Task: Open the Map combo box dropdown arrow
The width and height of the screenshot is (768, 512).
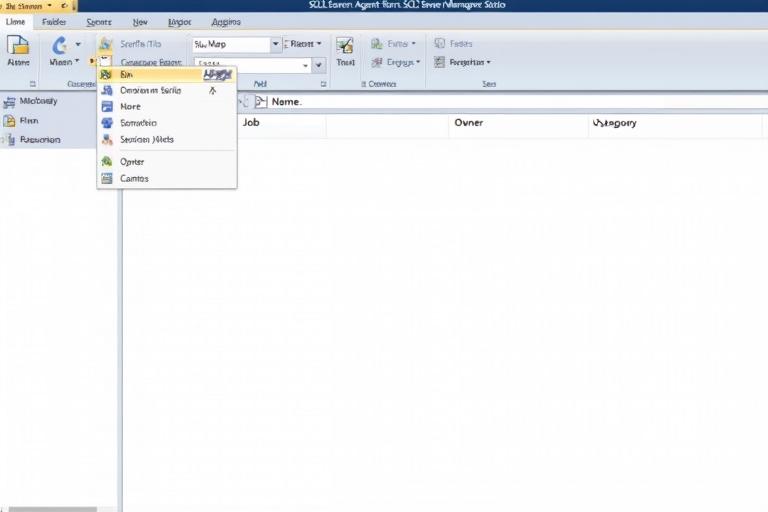Action: (x=276, y=45)
